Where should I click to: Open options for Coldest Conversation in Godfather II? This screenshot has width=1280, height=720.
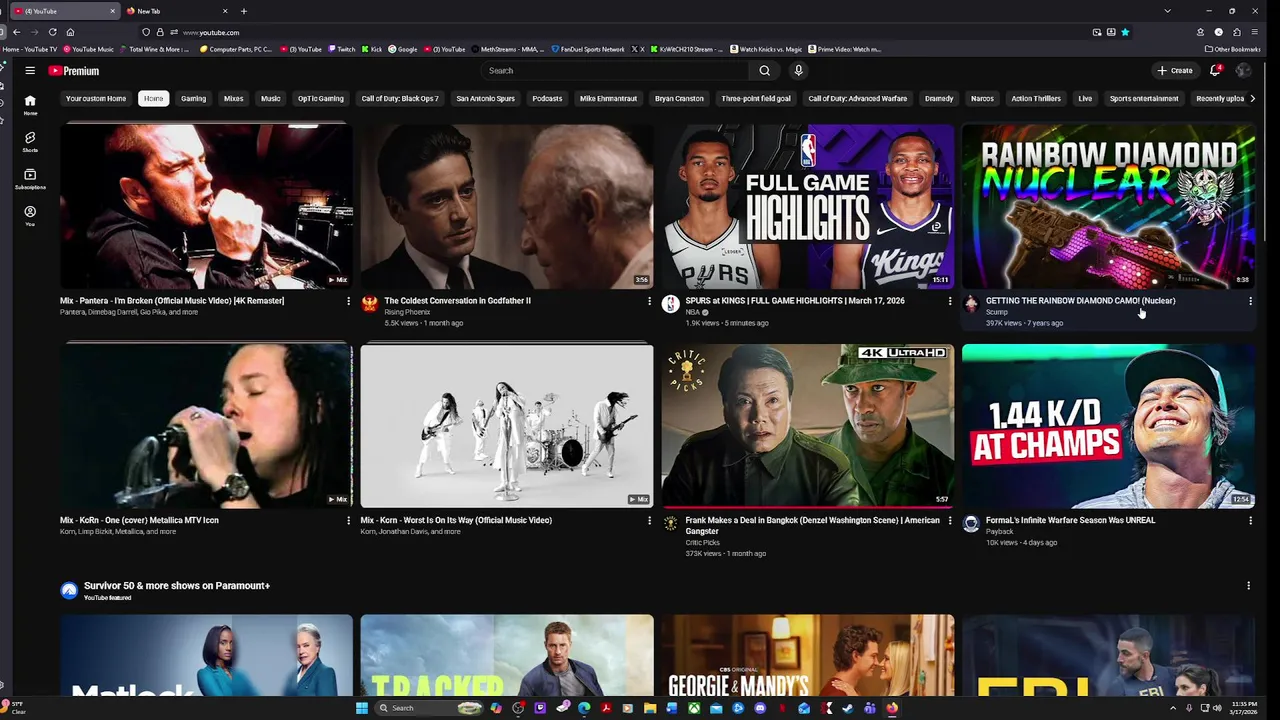[649, 301]
